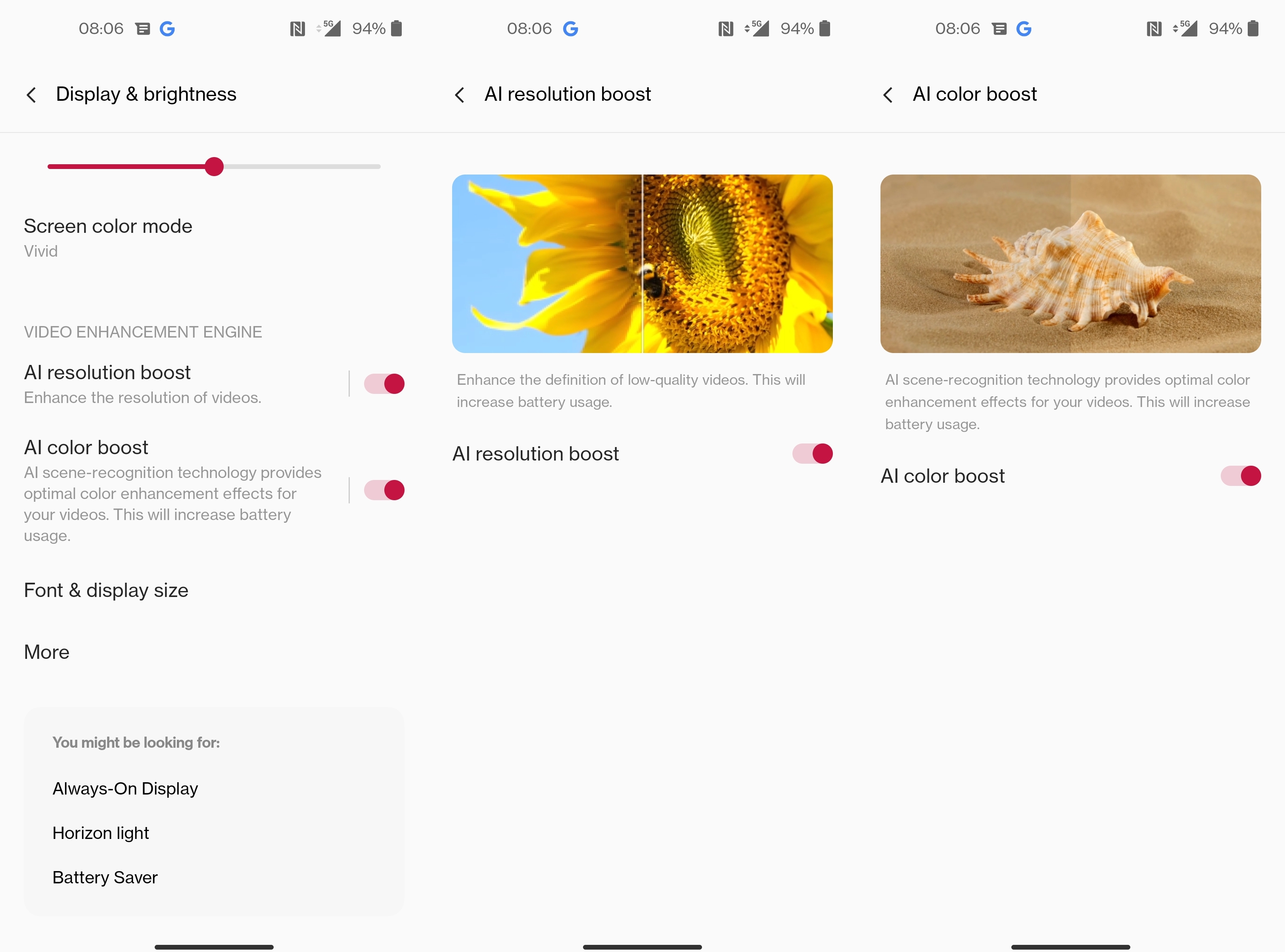
Task: Tap battery icon in the third status bar
Action: coord(1253,28)
